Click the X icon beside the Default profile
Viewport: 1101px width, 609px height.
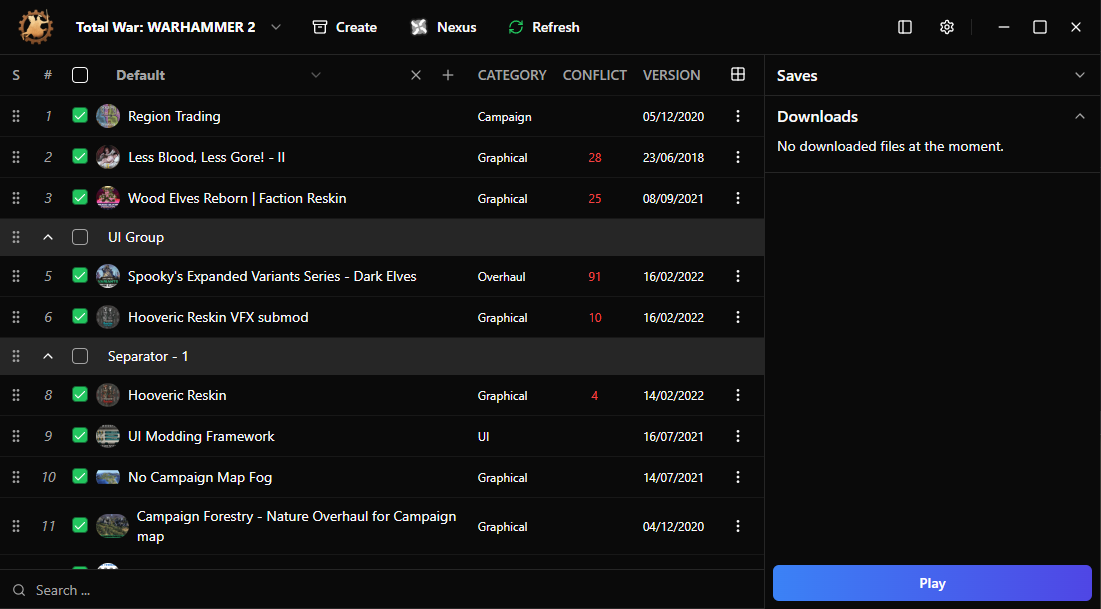(x=416, y=75)
